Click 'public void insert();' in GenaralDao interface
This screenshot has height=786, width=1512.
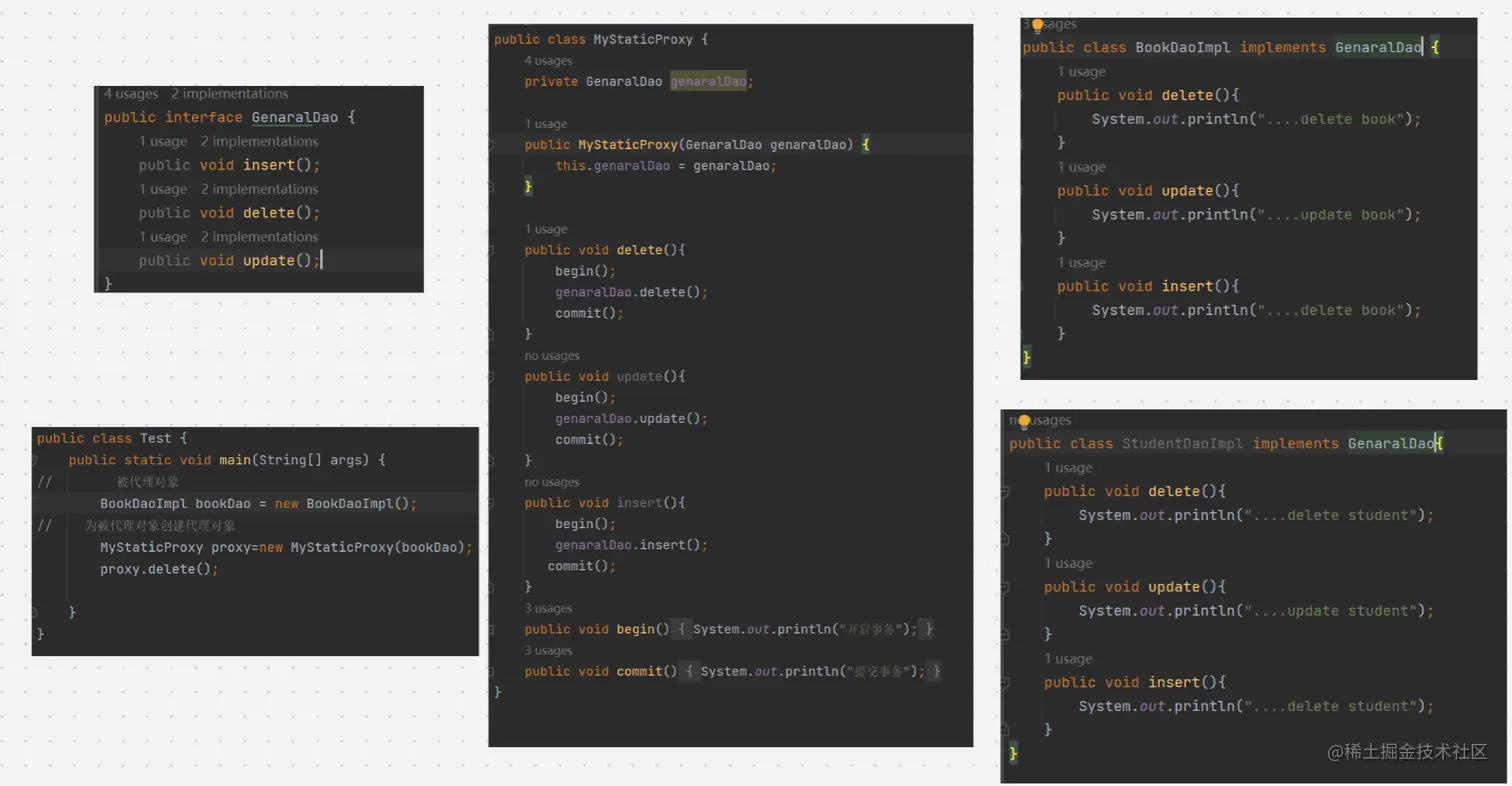[230, 165]
